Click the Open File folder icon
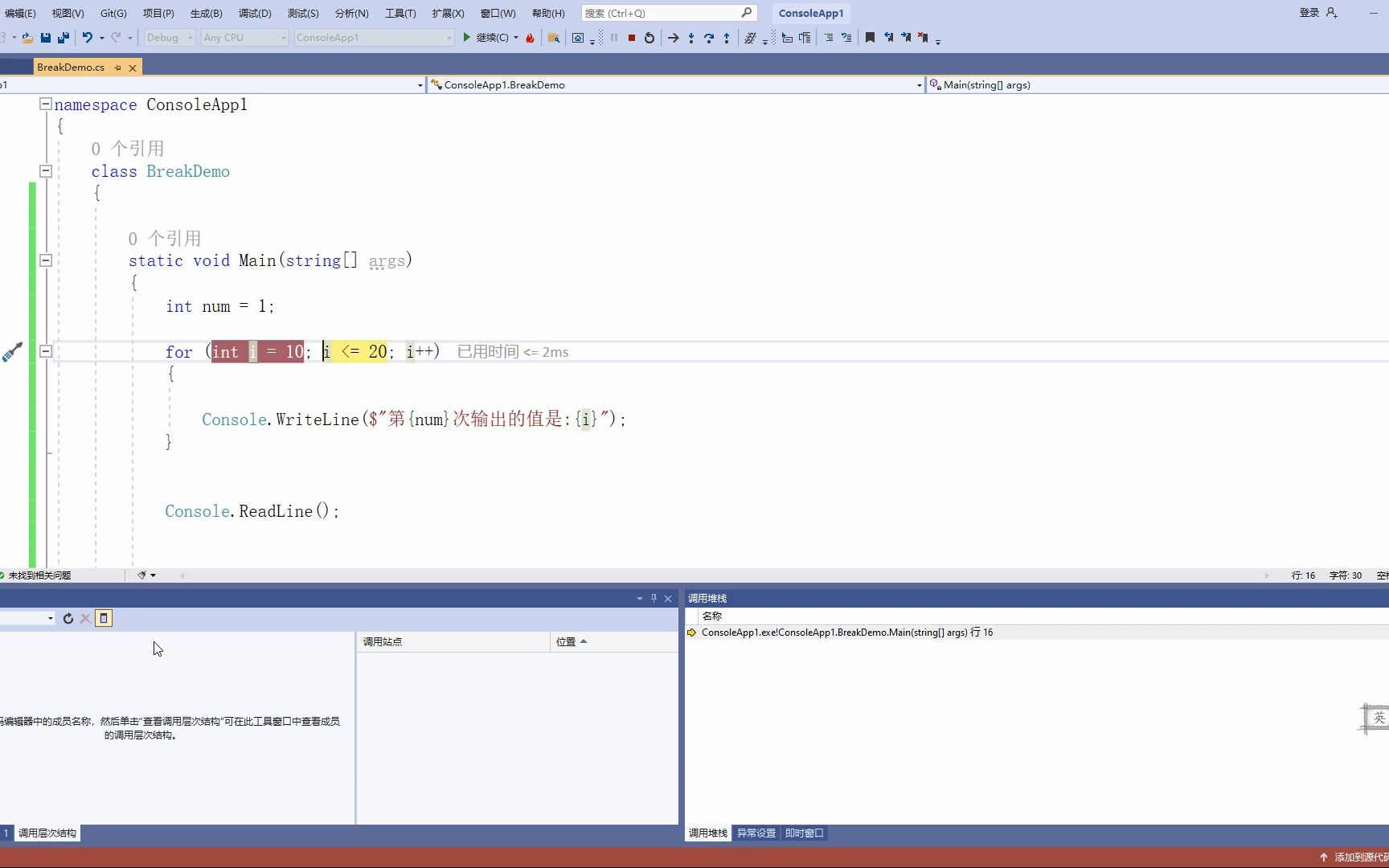 [x=27, y=38]
